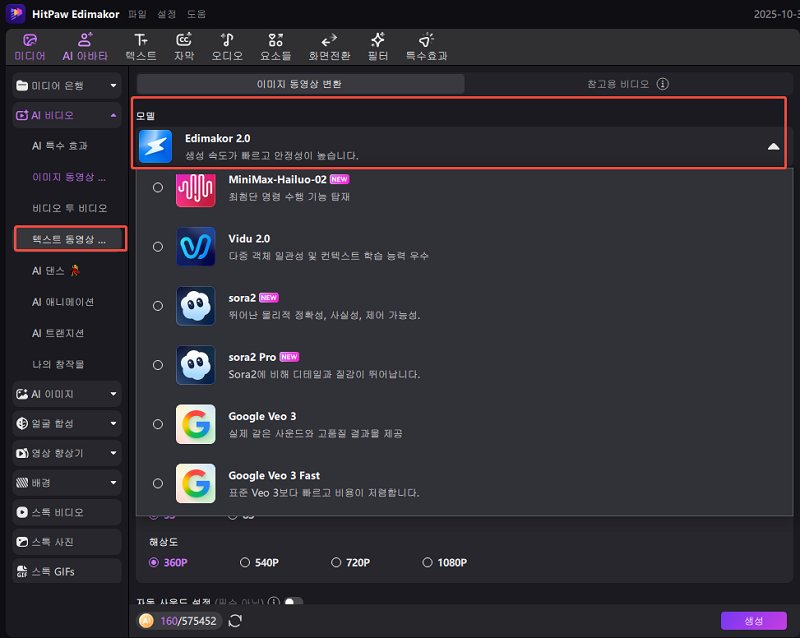Click the 생성 generate button
This screenshot has height=638, width=800.
point(753,621)
